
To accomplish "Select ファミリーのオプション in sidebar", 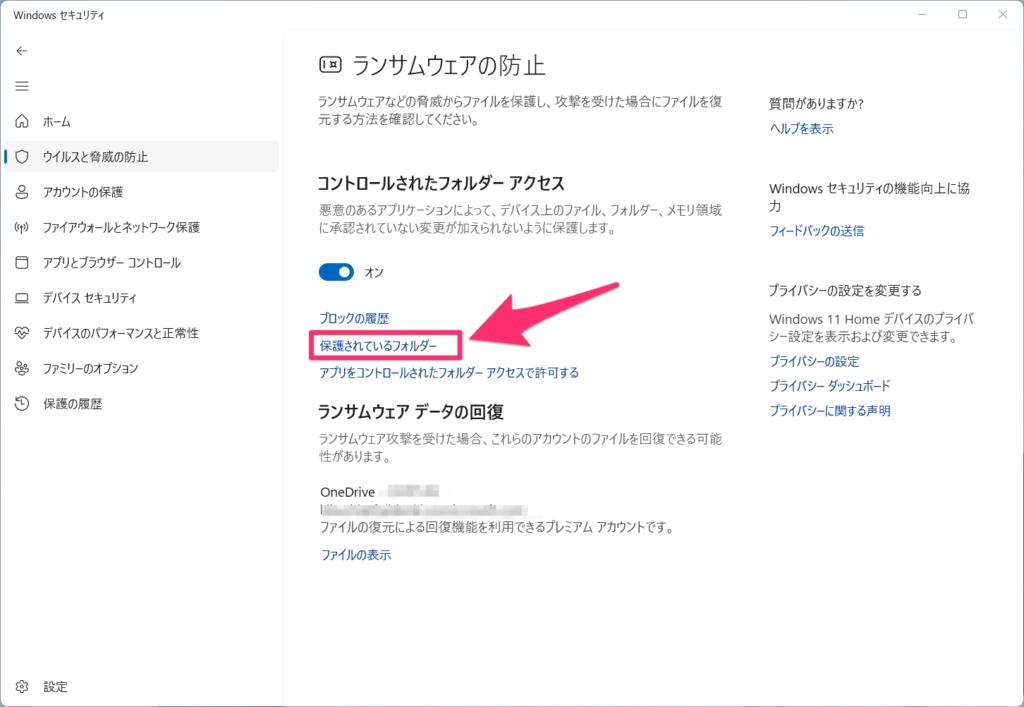I will coord(90,368).
